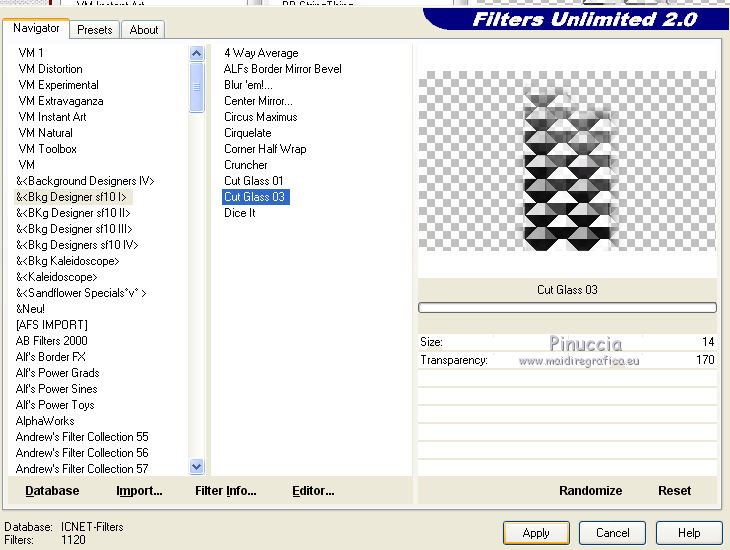Choose the Dice It filter
The image size is (730, 550).
pos(239,213)
